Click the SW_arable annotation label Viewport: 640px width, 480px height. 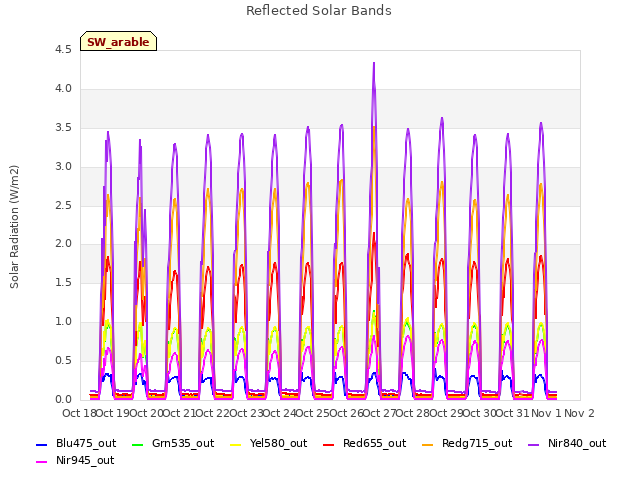(x=118, y=42)
